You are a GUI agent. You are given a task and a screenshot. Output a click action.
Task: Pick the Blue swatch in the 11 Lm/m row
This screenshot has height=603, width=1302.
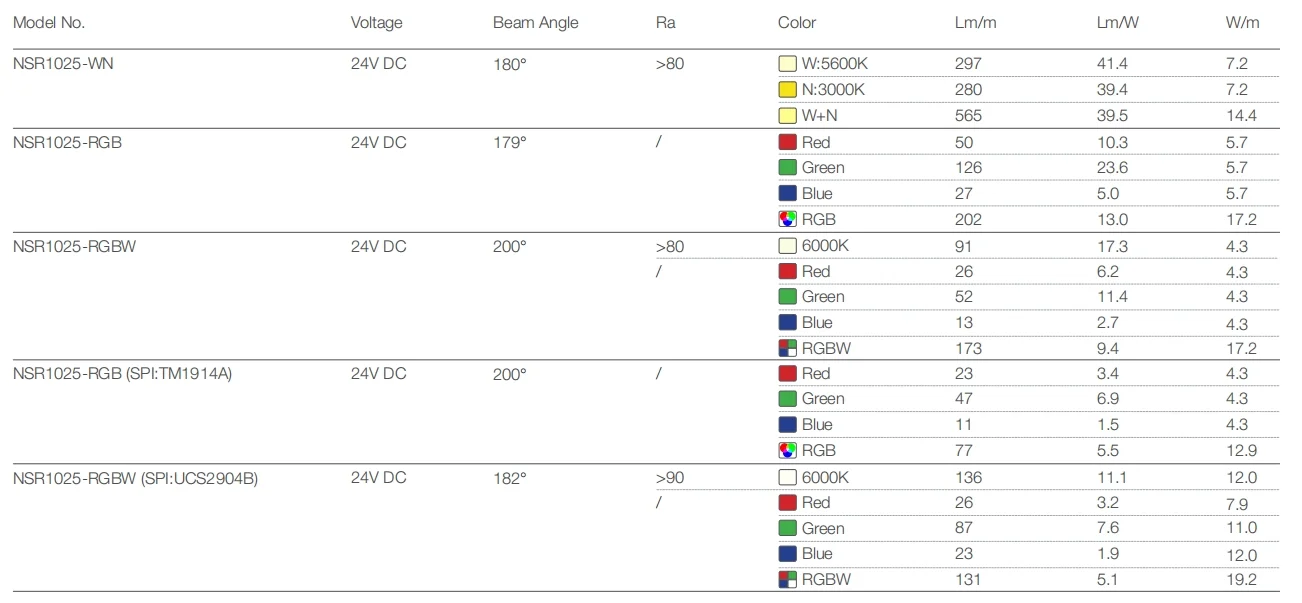pos(787,424)
